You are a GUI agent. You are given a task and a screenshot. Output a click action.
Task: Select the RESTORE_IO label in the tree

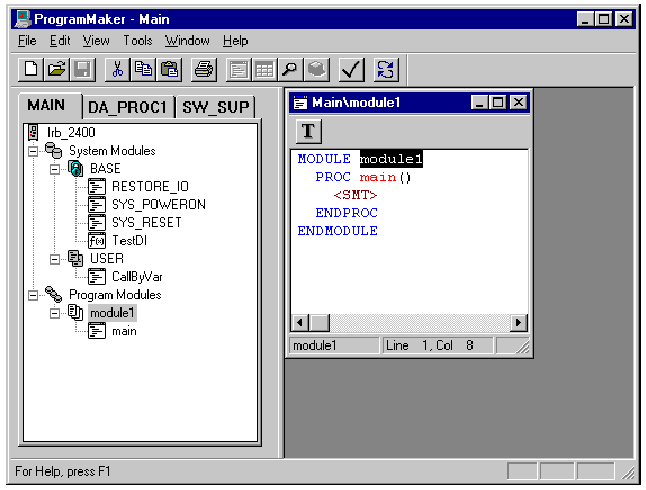coord(150,187)
